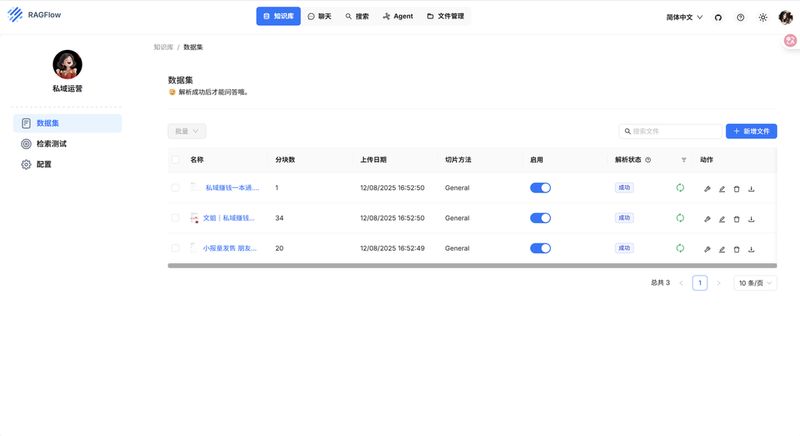Re-run parsing for the 私域赚钱一本通 row
The height and width of the screenshot is (436, 800).
click(680, 188)
